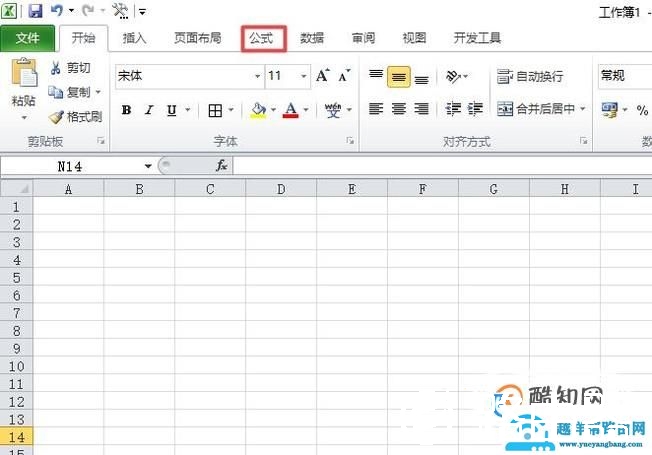This screenshot has width=652, height=455.
Task: Click the 粘贴 paste icon
Action: coord(25,74)
